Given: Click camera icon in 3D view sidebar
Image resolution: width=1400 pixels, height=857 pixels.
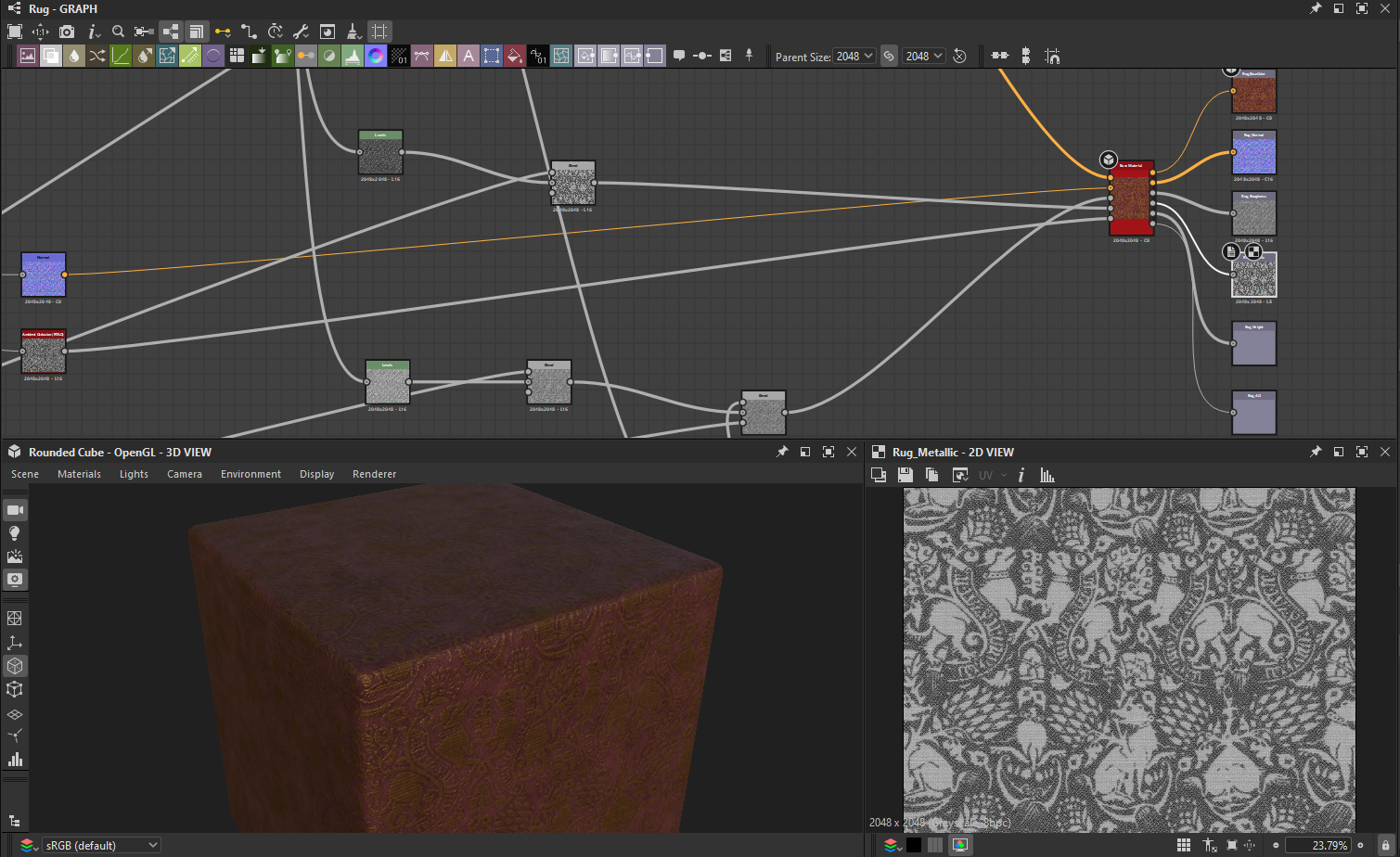Looking at the screenshot, I should pos(15,510).
